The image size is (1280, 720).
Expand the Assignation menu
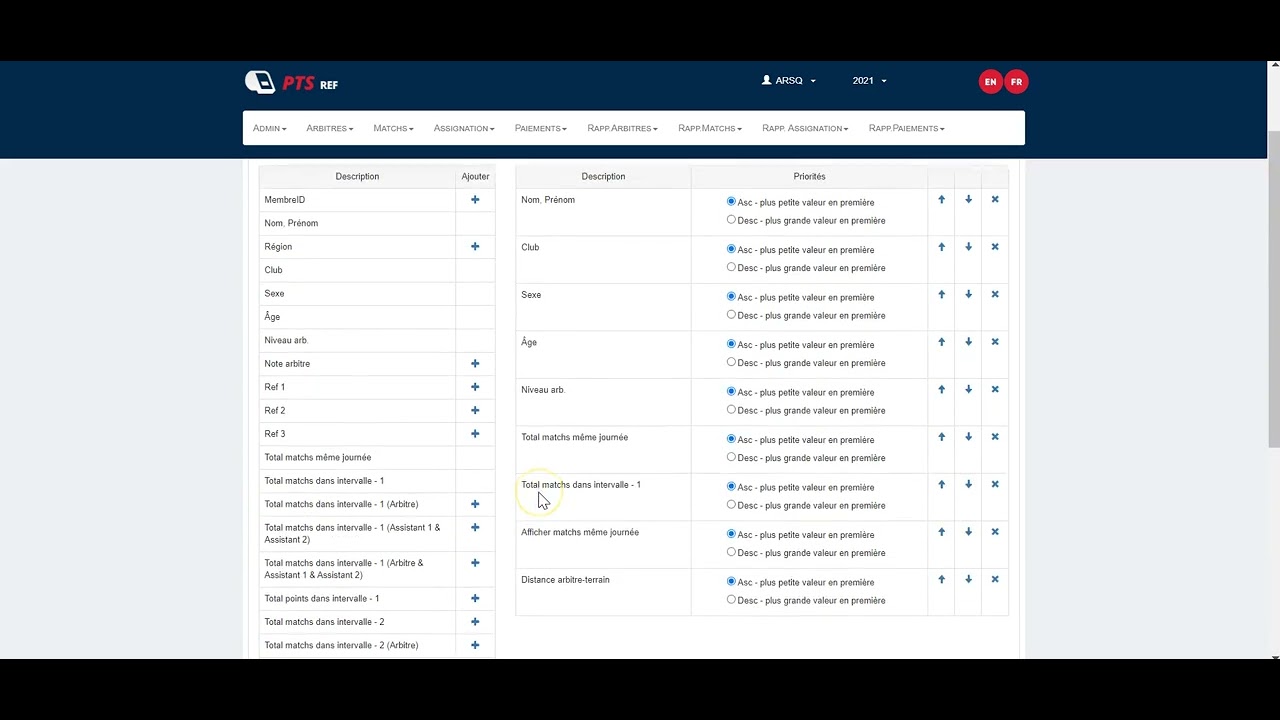click(x=464, y=128)
